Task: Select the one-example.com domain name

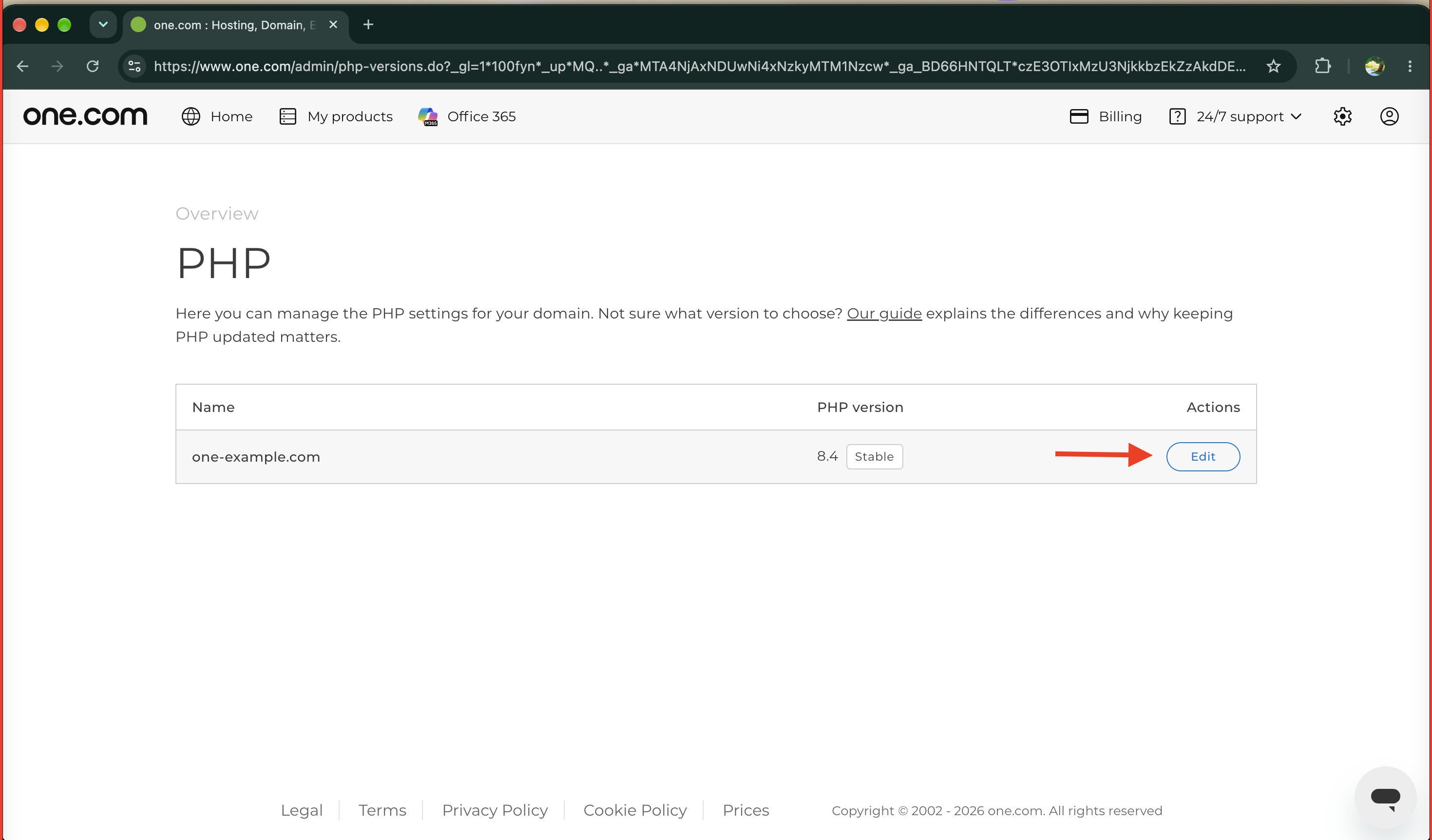Action: click(x=256, y=457)
